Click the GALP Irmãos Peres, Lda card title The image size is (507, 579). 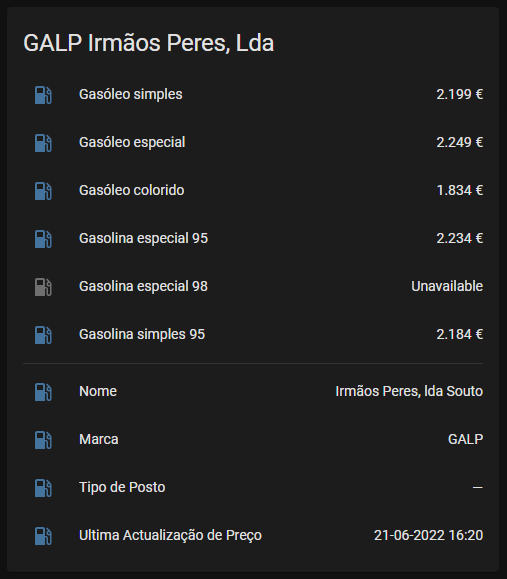pos(148,43)
